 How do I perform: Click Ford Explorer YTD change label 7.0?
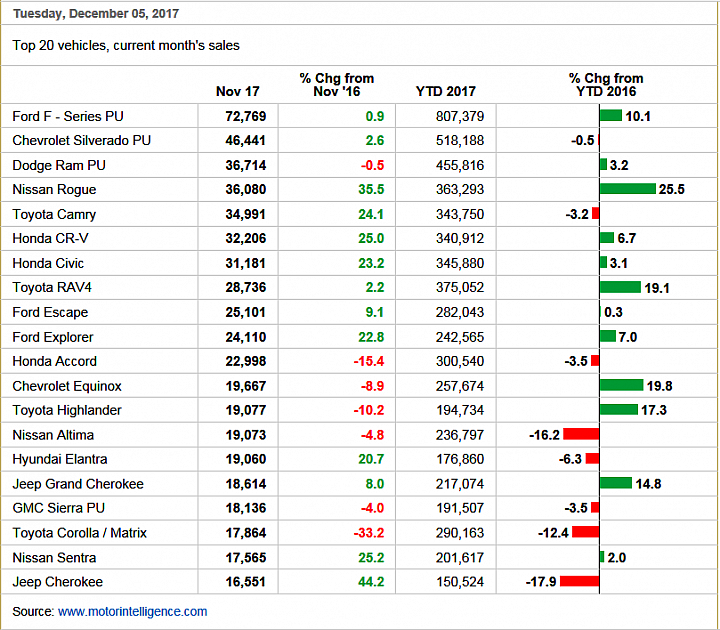pos(628,337)
